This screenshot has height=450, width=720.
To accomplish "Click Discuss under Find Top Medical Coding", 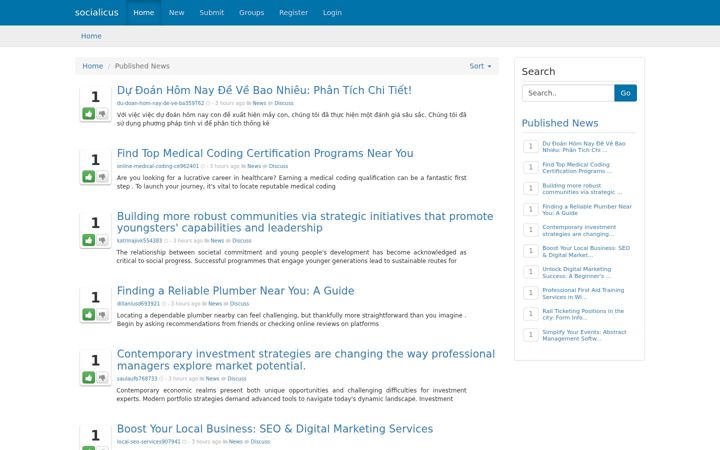I will click(x=278, y=166).
